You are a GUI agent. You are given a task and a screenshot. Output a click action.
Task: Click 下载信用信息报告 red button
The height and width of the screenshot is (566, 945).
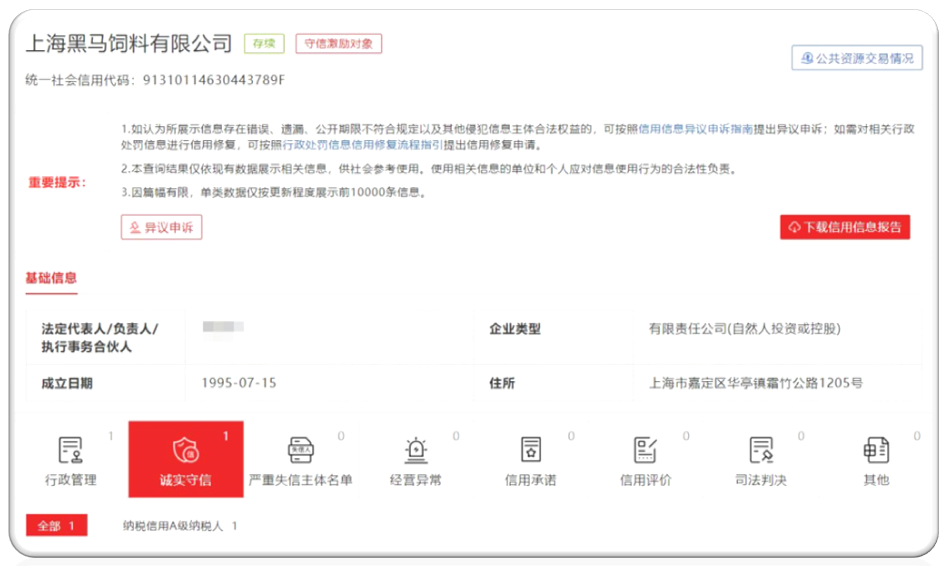845,227
